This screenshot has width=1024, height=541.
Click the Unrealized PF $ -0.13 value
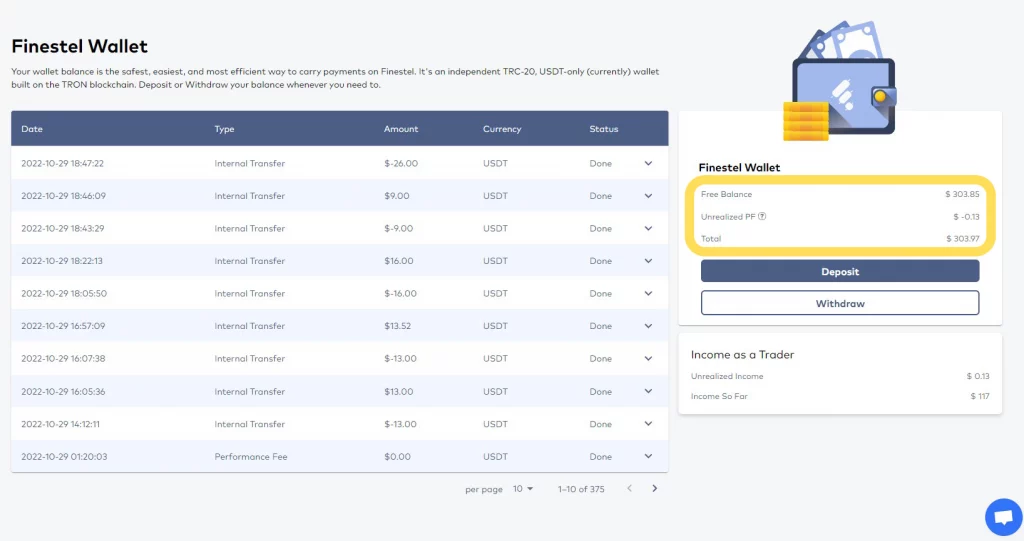click(x=966, y=216)
